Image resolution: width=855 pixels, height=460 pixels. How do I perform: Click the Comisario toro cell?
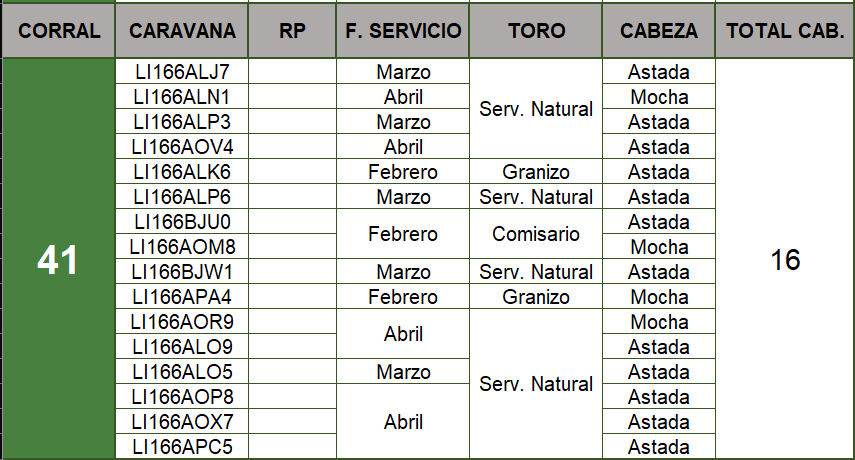pyautogui.click(x=536, y=234)
